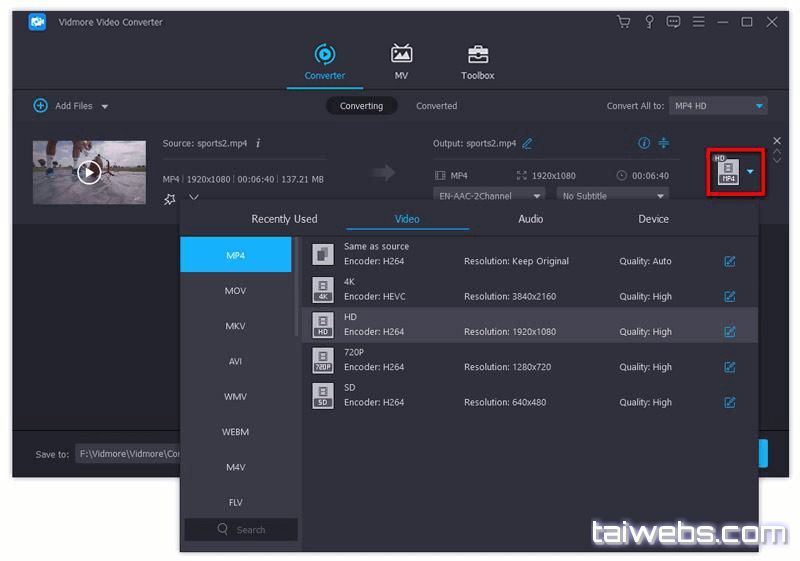Click the compress split settings icon
Screen dimensions: 800x561
663,143
